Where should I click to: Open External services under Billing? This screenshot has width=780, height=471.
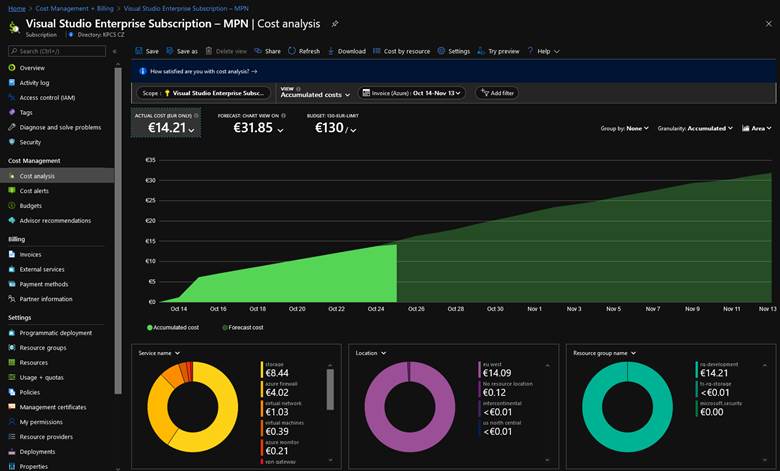click(42, 269)
